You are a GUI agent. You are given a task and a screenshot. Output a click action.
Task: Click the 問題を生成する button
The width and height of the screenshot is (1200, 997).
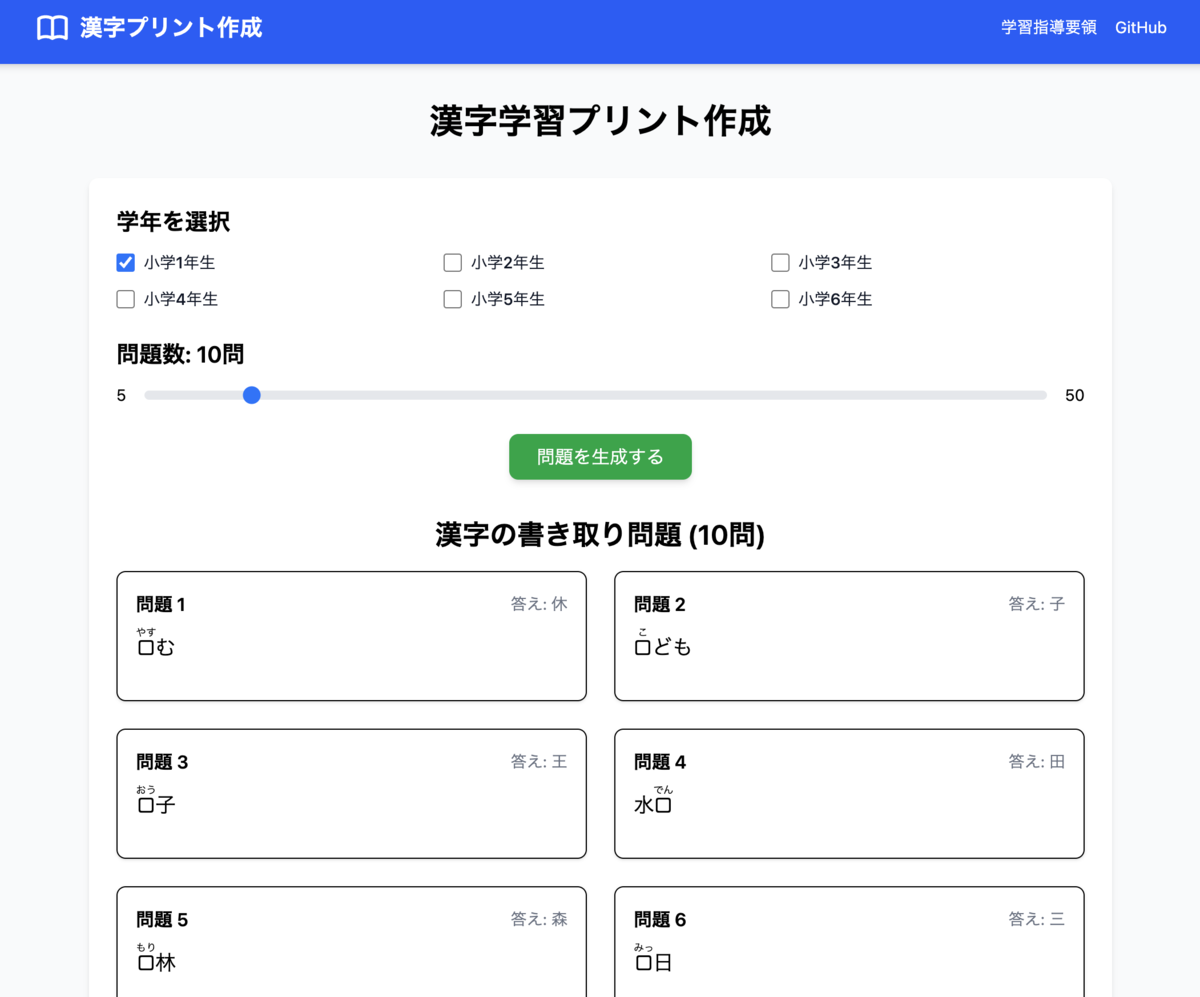[x=600, y=456]
